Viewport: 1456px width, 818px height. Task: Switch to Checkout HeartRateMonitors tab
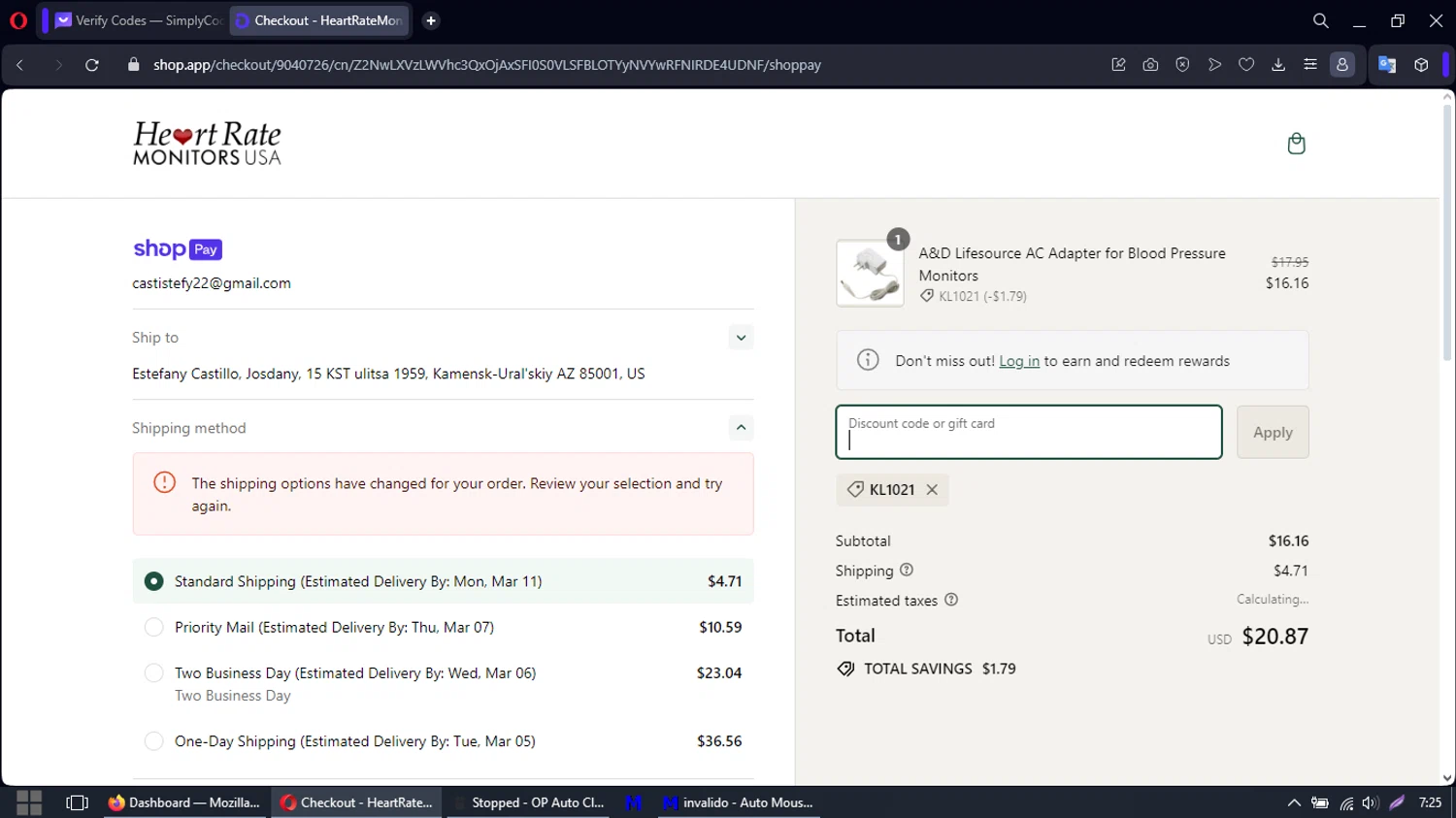point(320,20)
